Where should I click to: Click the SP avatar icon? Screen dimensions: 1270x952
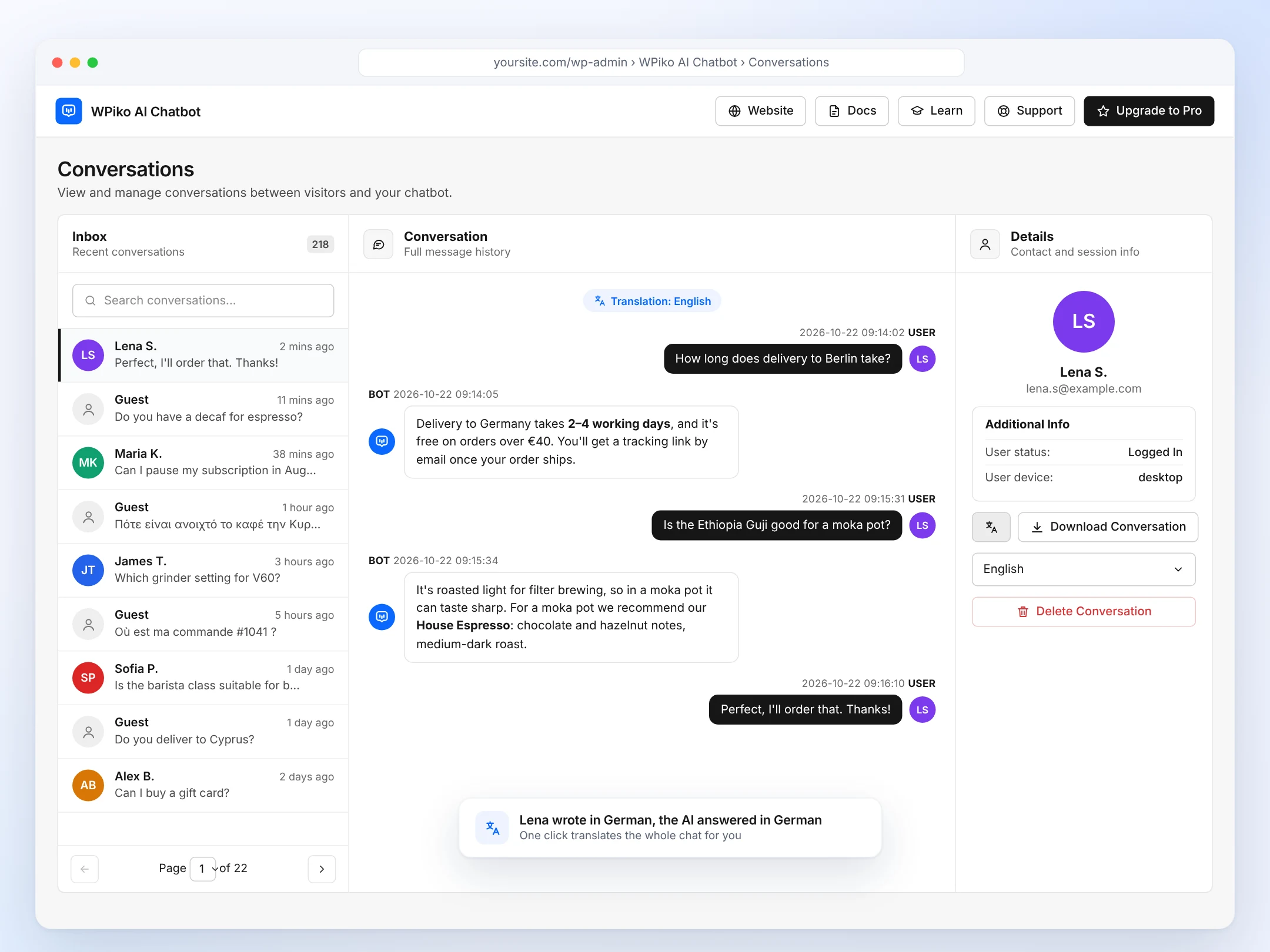(88, 678)
